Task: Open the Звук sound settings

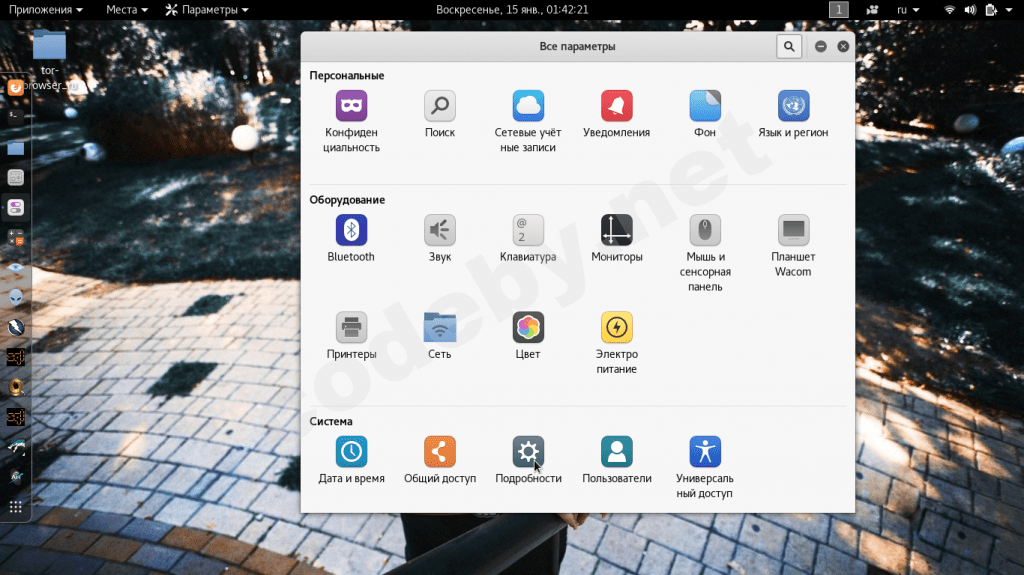Action: point(439,231)
